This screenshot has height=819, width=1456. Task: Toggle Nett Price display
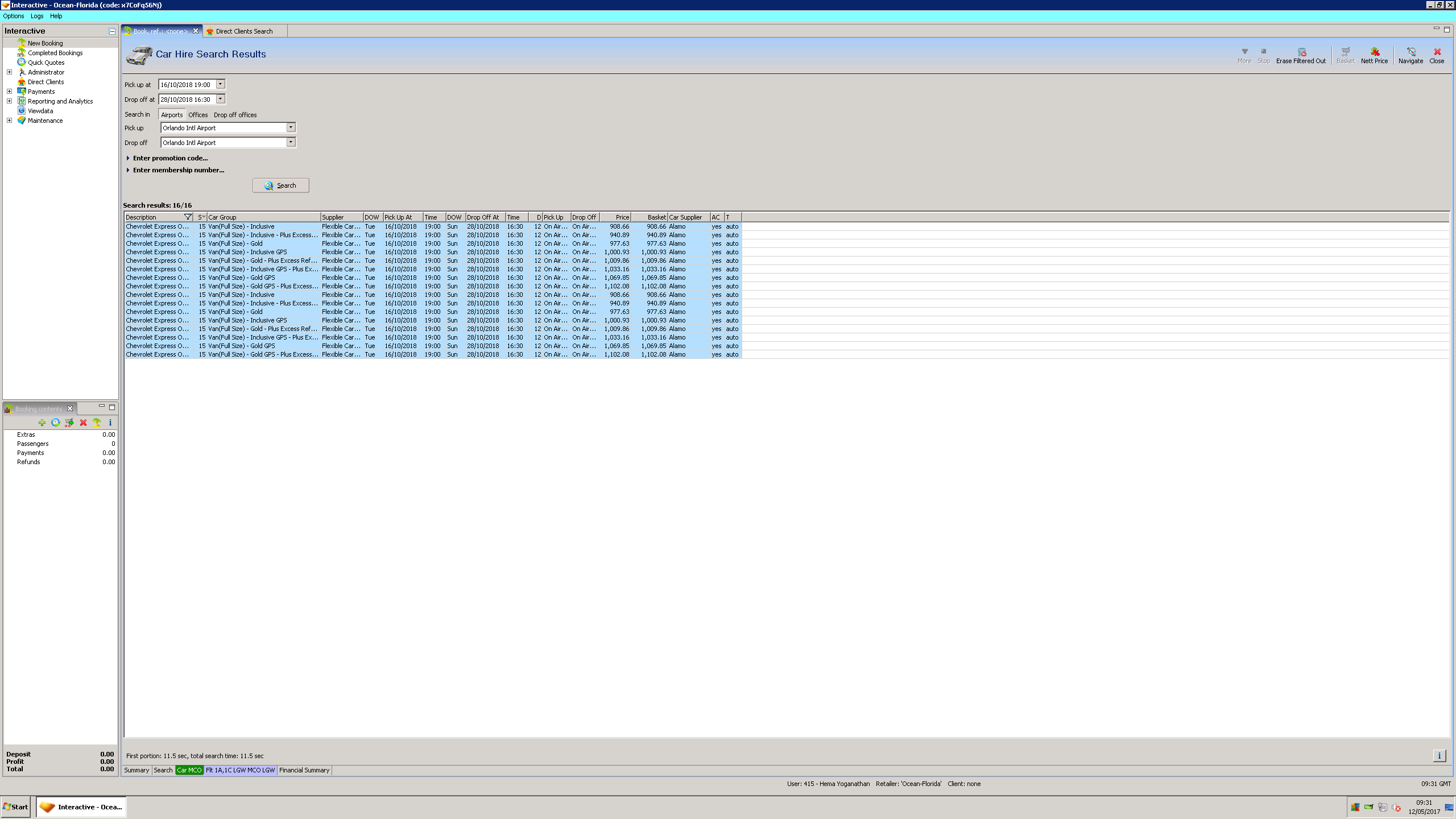1374,52
